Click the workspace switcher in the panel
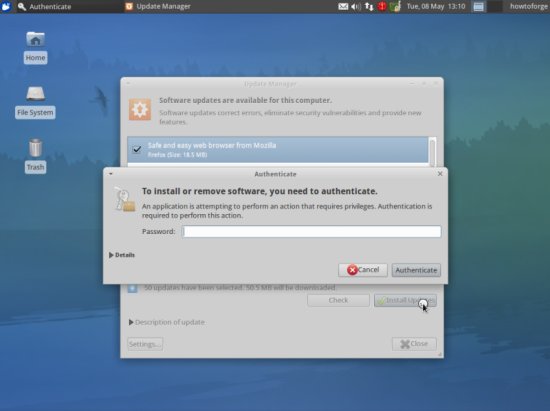 (487, 6)
